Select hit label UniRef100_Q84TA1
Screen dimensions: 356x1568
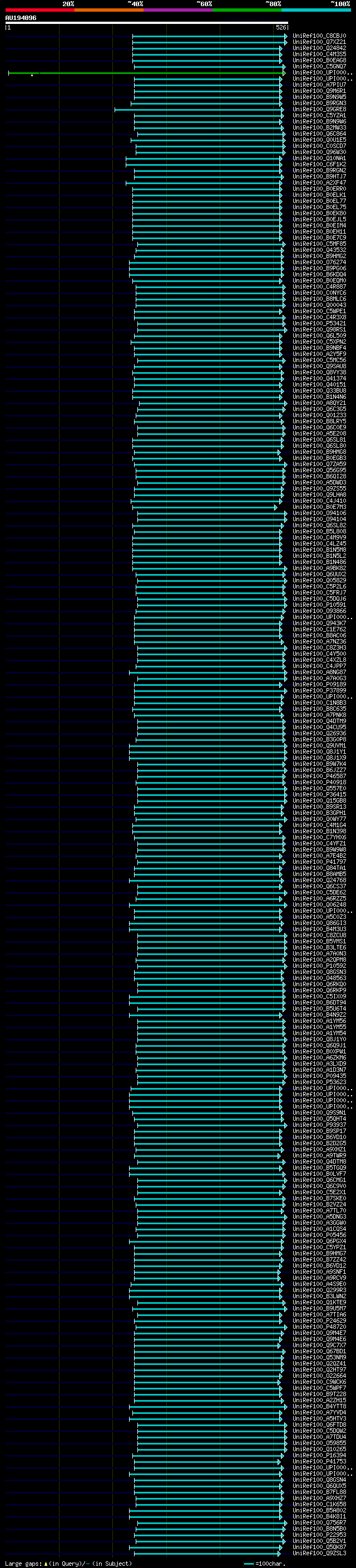[x=319, y=868]
